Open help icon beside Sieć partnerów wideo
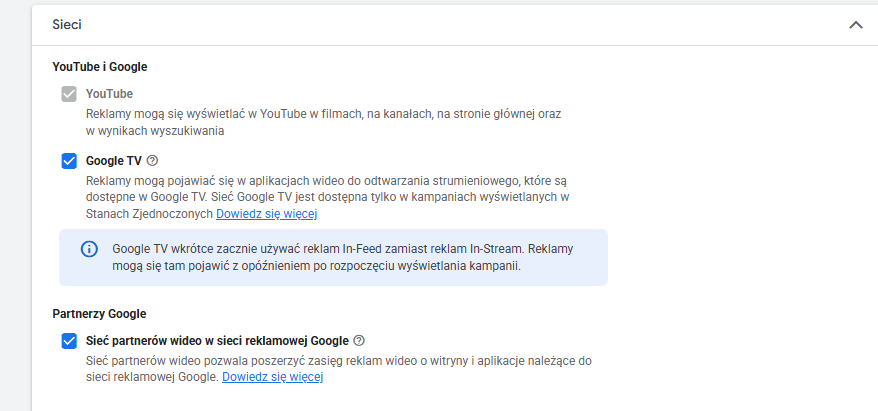 359,340
